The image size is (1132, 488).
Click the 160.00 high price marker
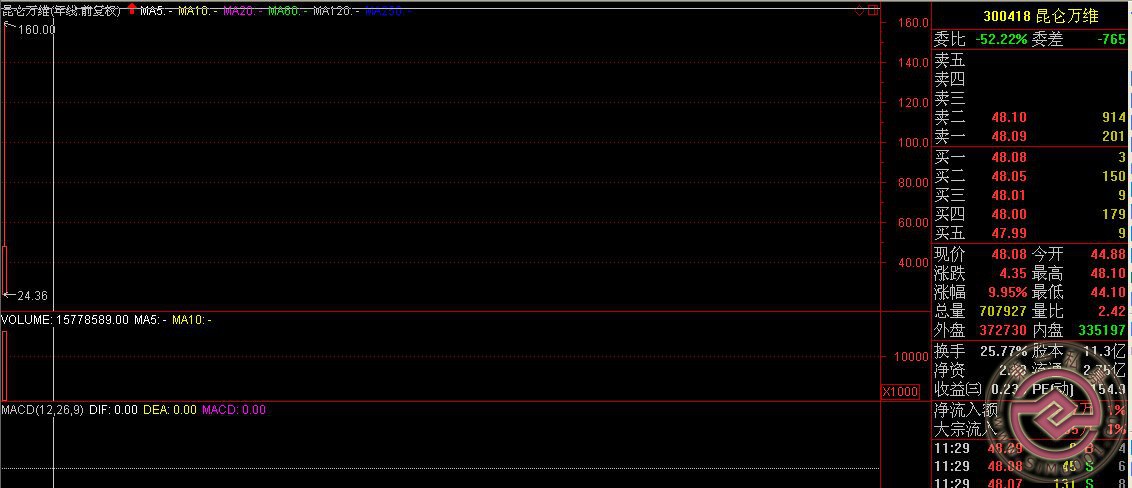36,30
